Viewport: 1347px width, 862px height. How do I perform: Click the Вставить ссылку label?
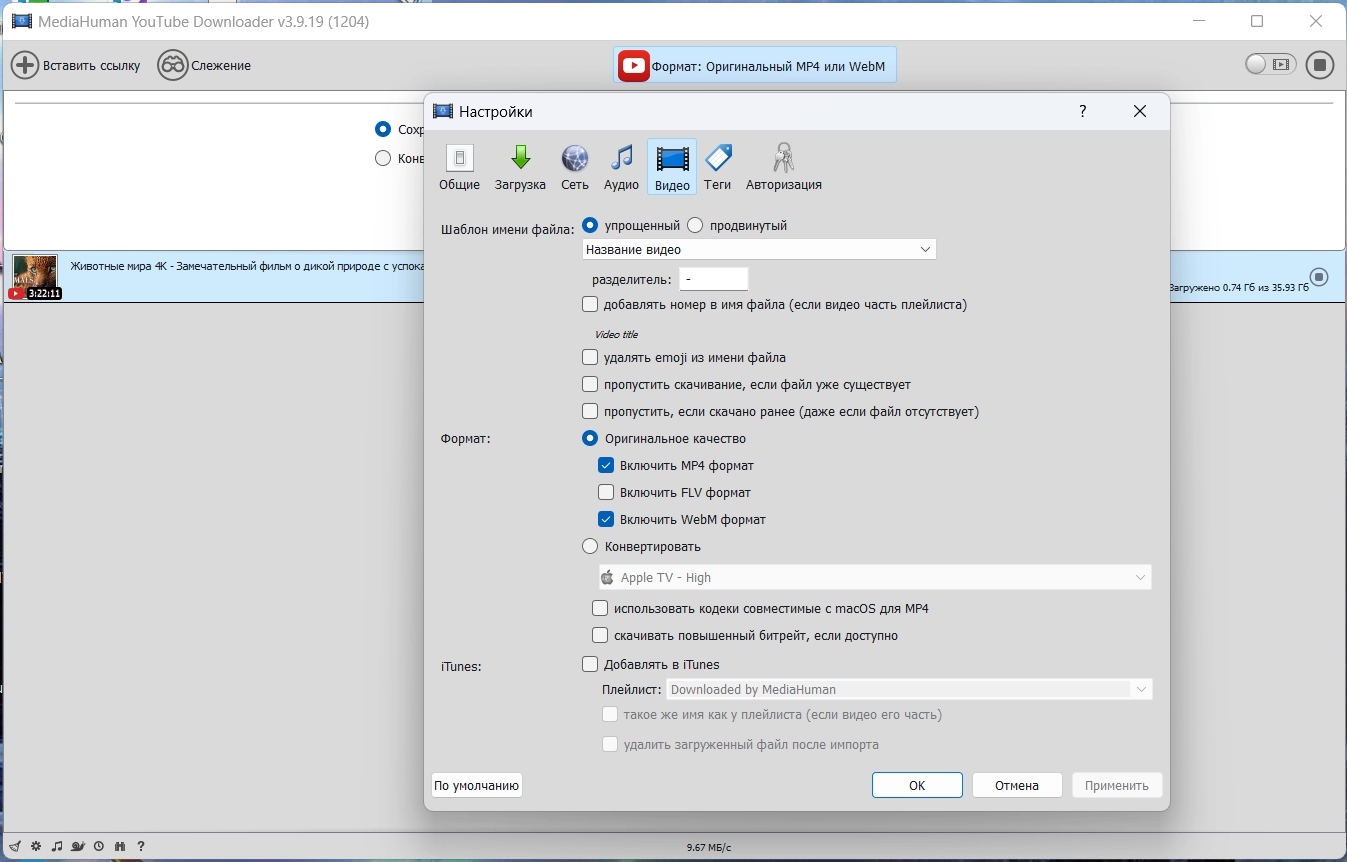click(x=92, y=66)
